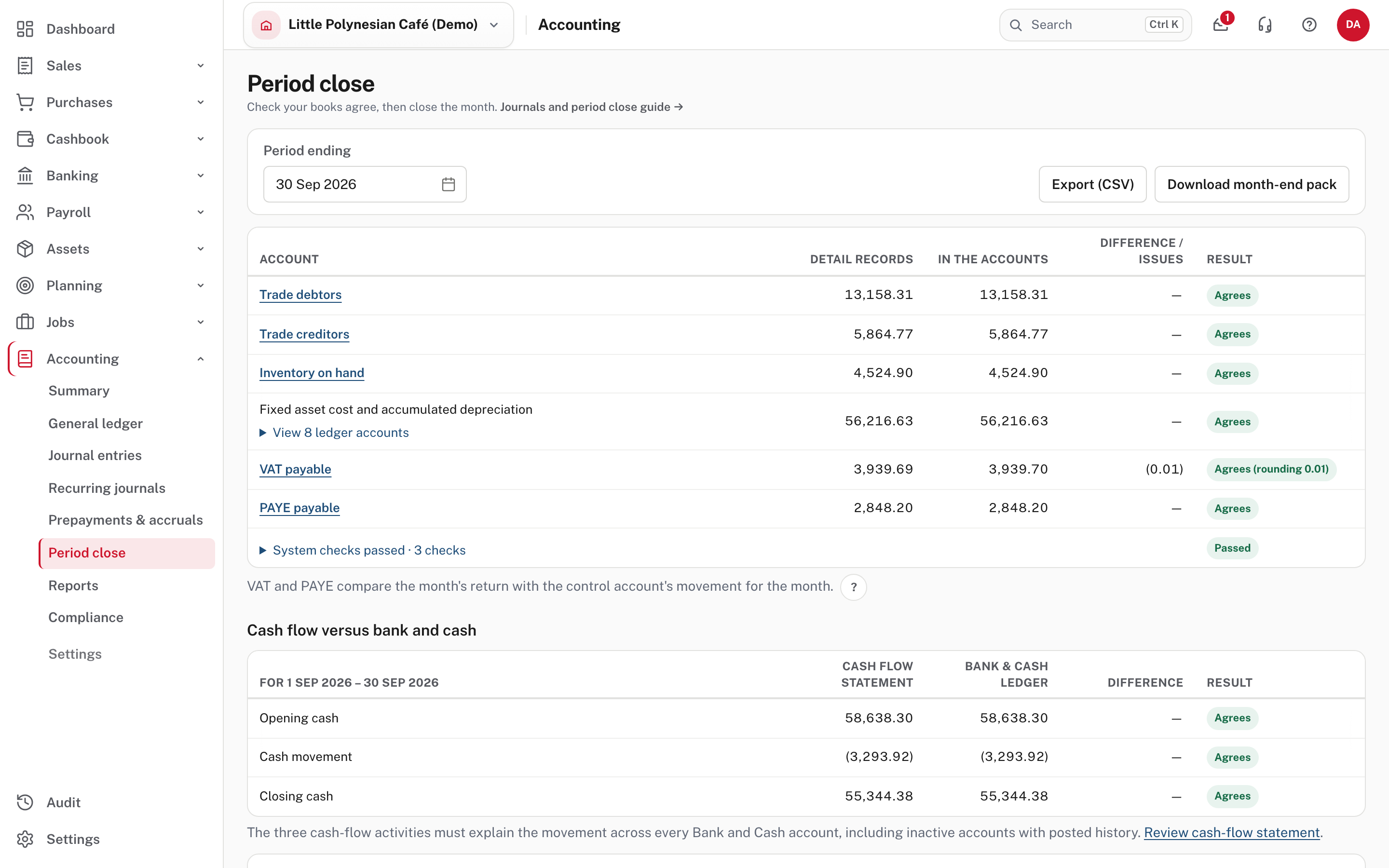Click the calendar icon in Period ending field
This screenshot has height=868, width=1389.
(x=448, y=184)
